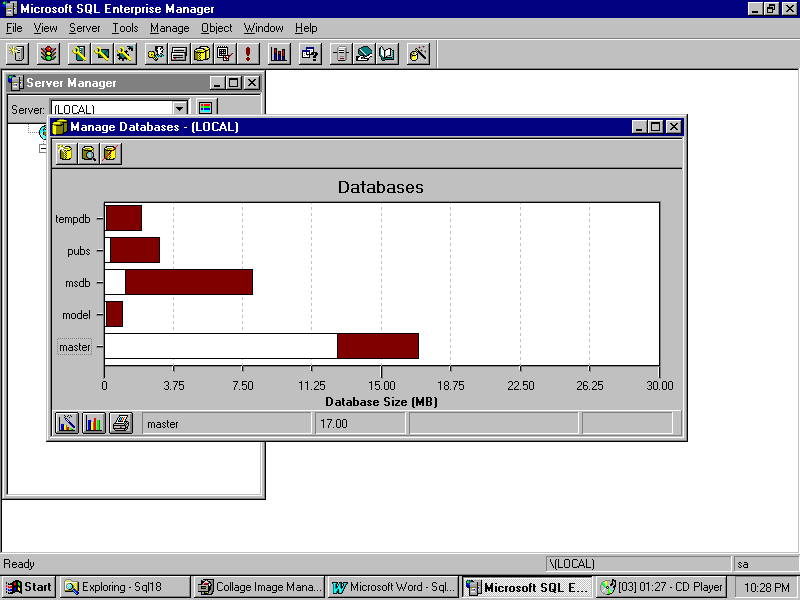Collapse the tree node in Server Manager
800x600 pixels.
(42, 148)
